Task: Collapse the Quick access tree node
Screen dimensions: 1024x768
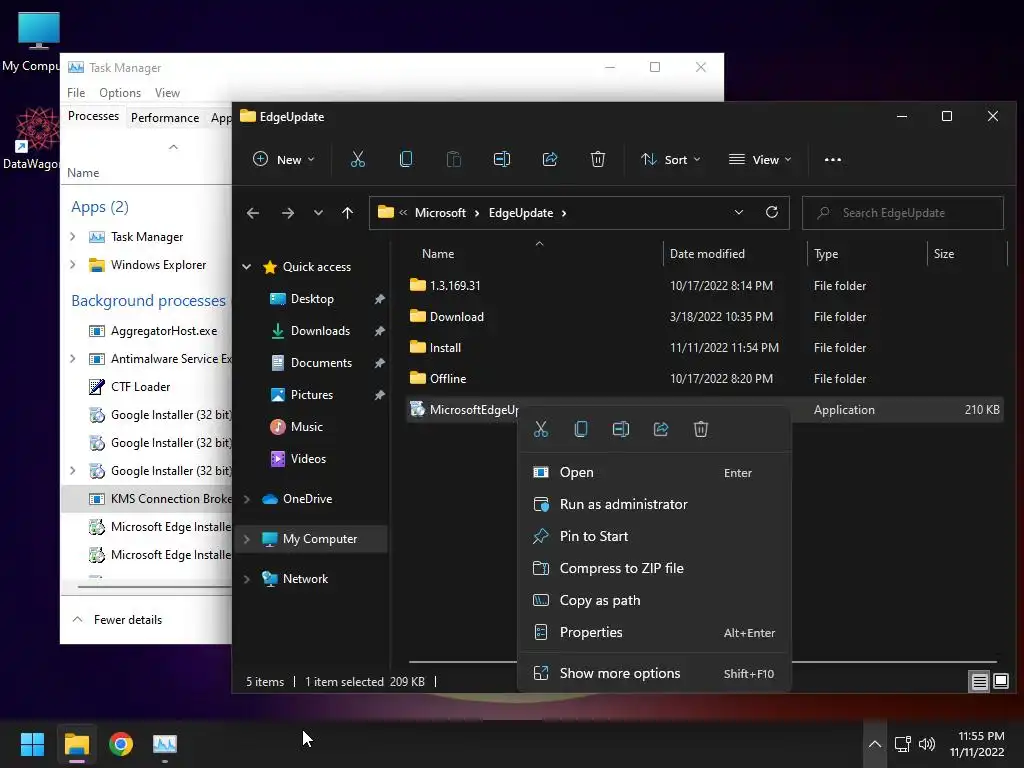Action: 247,266
